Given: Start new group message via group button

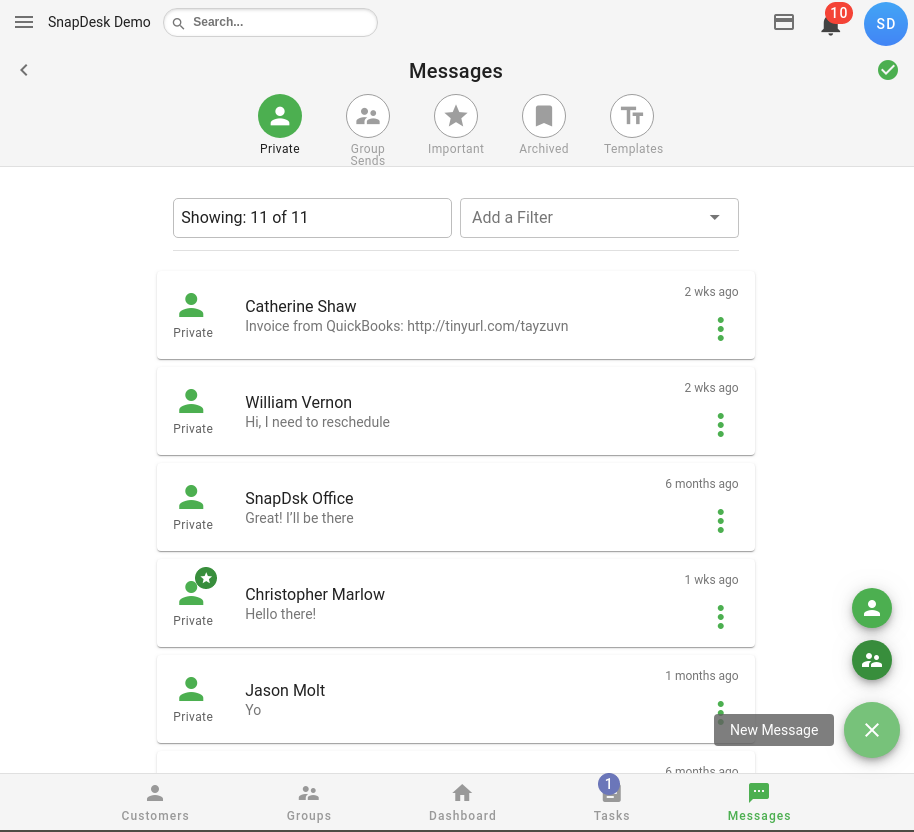Looking at the screenshot, I should point(871,660).
